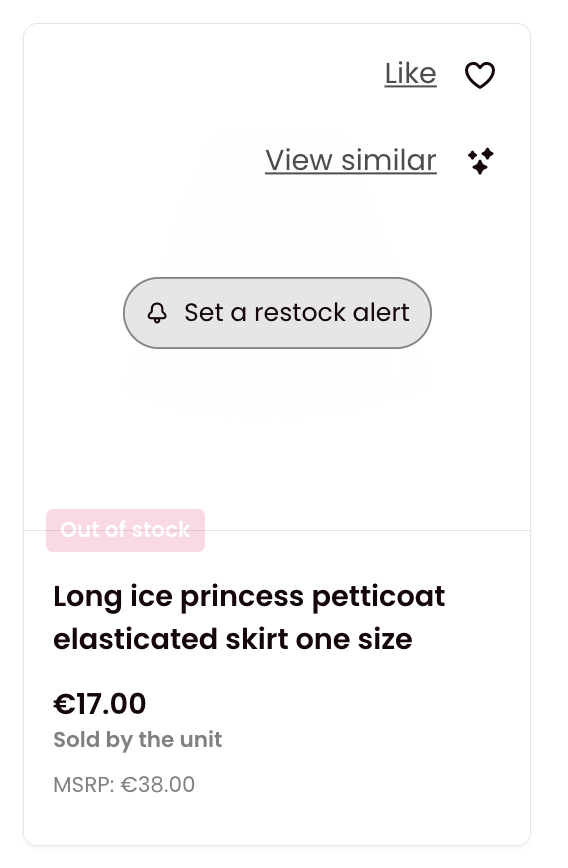Image resolution: width=568 pixels, height=868 pixels.
Task: Click the sparkles icon beside View similar
Action: pyautogui.click(x=481, y=161)
